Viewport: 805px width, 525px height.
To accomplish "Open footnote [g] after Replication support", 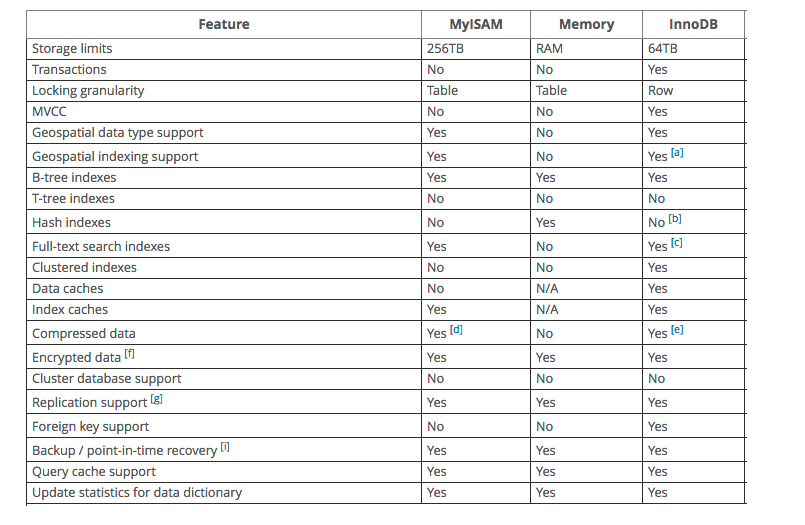I will click(156, 400).
